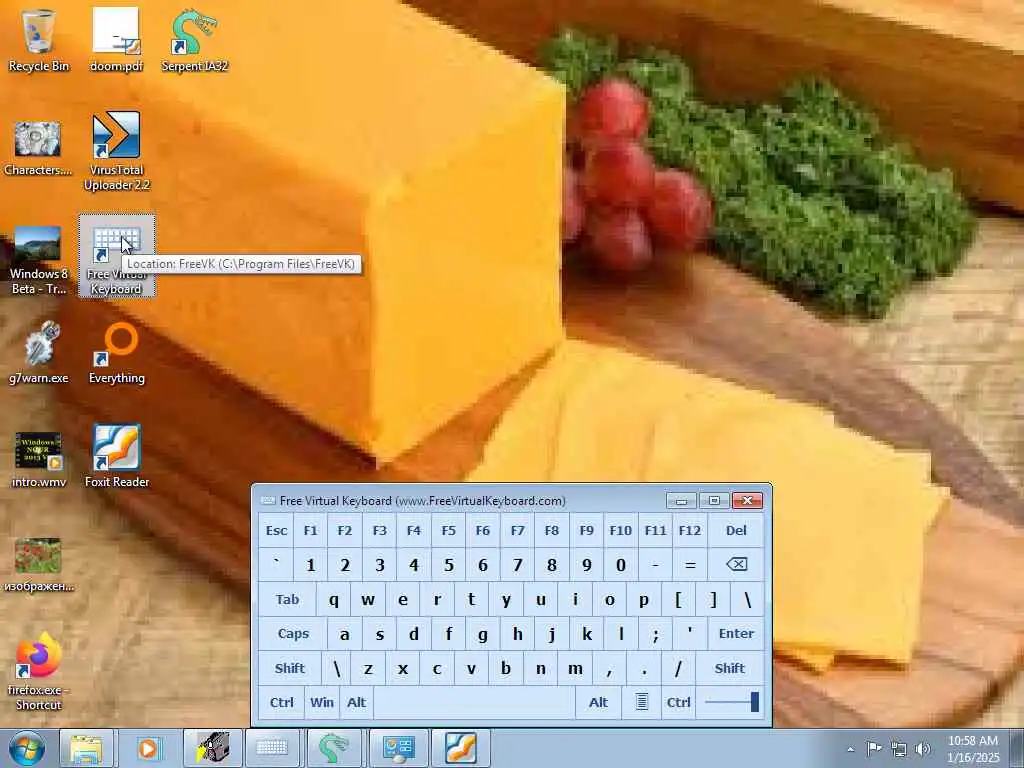The height and width of the screenshot is (768, 1024).
Task: Launch firefox.exe - Shortcut icon
Action: coord(38,673)
